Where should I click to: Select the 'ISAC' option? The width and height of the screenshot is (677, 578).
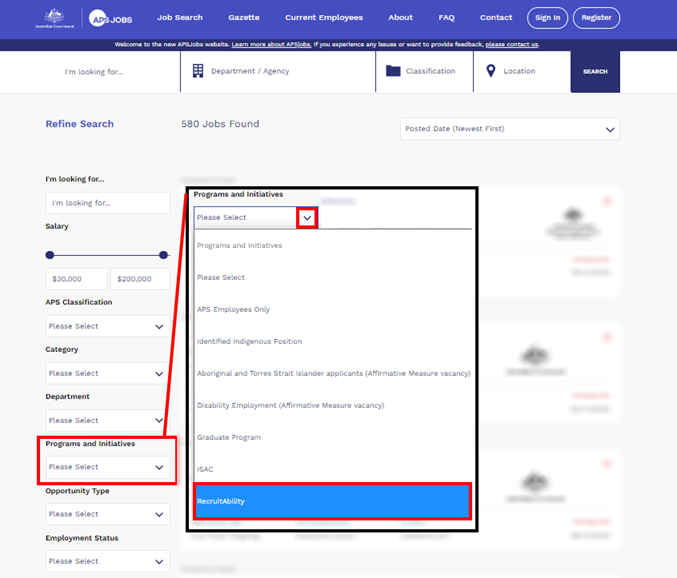[332, 469]
